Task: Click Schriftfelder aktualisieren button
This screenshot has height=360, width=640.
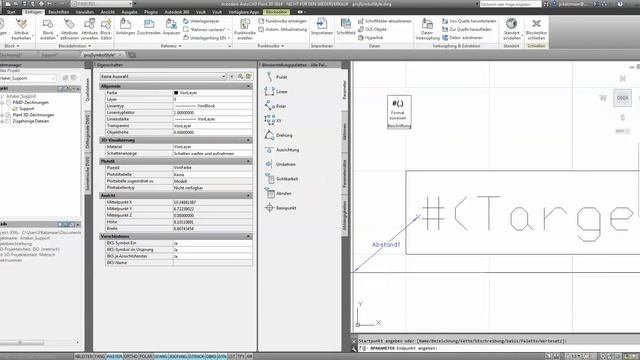Action: [x=385, y=21]
